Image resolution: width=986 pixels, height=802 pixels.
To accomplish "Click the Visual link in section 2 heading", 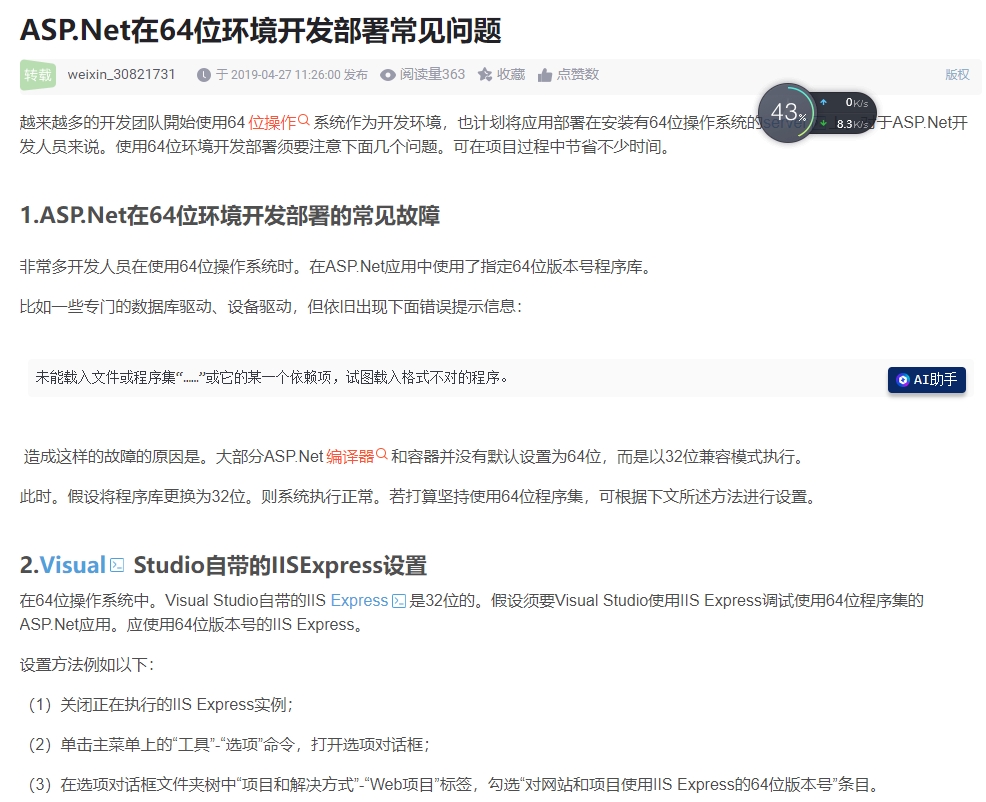I will click(73, 566).
